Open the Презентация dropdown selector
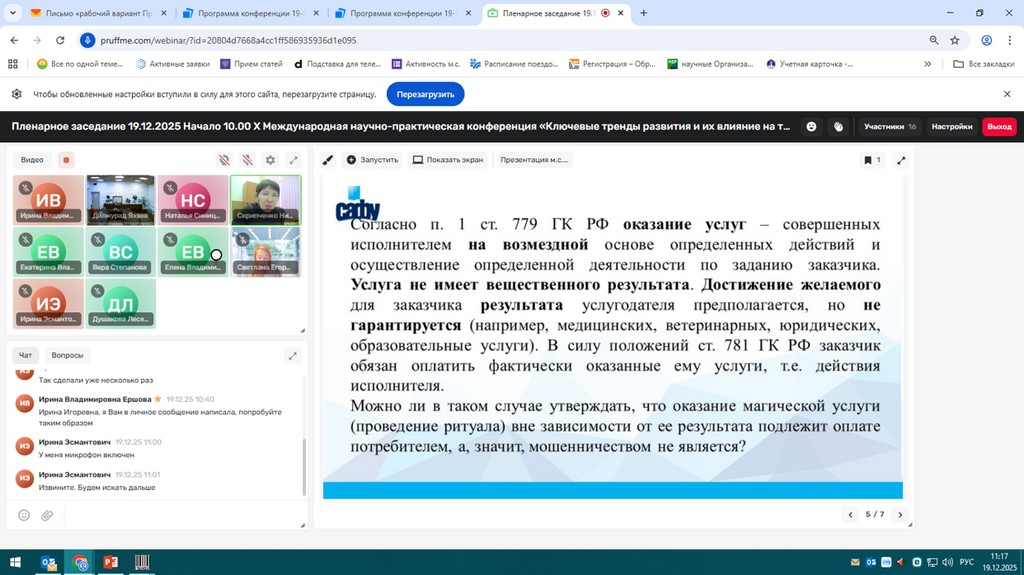 point(534,160)
